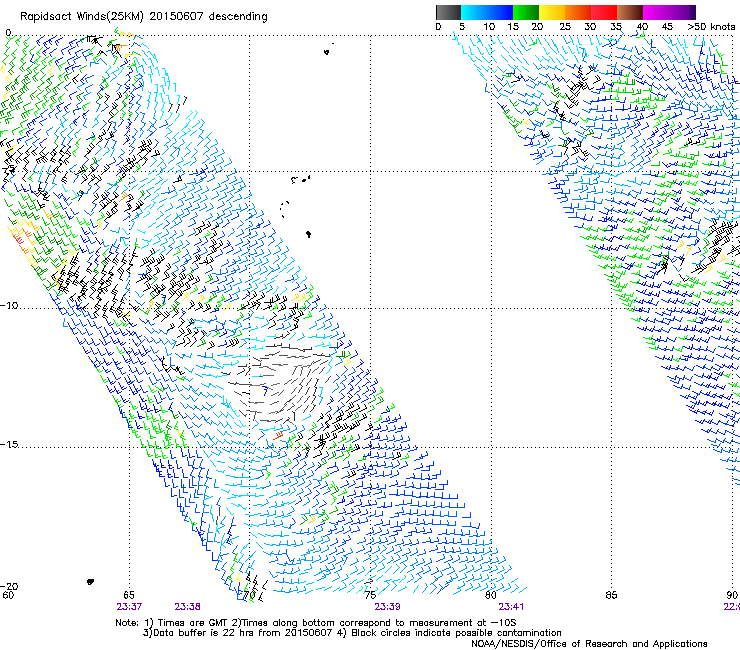
Task: Click the time stamp 23:38
Action: point(187,607)
